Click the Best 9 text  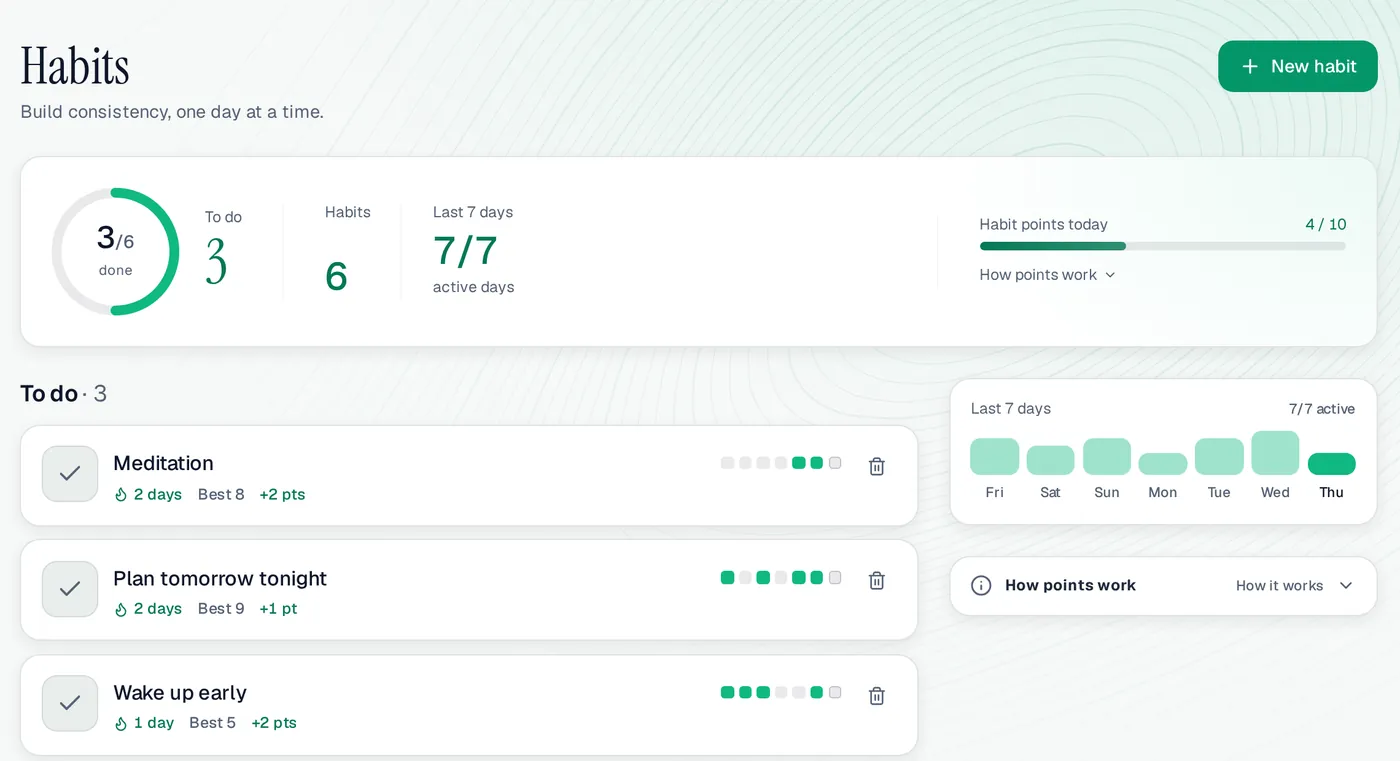pos(221,609)
